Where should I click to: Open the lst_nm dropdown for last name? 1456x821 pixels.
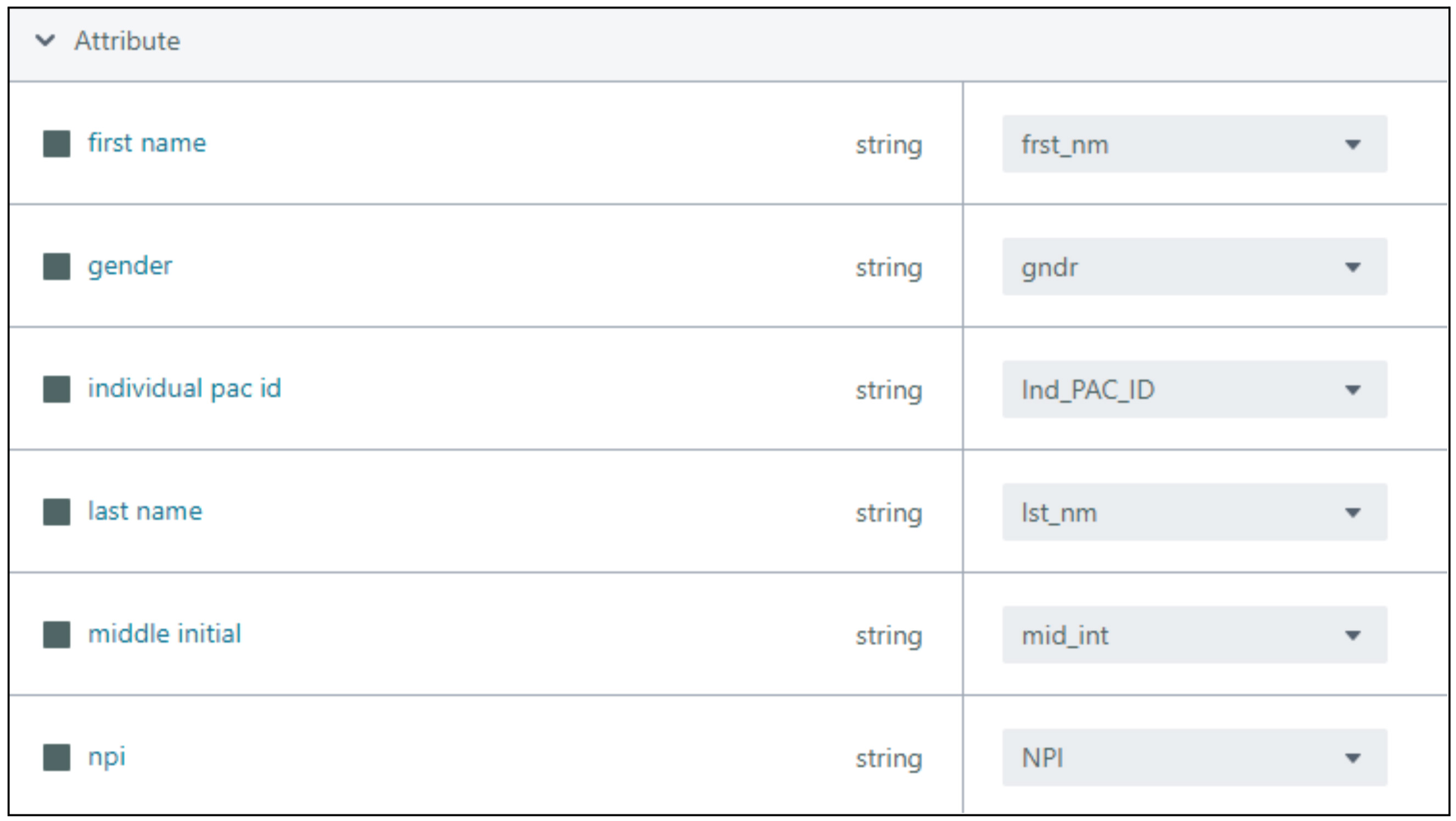click(1194, 512)
